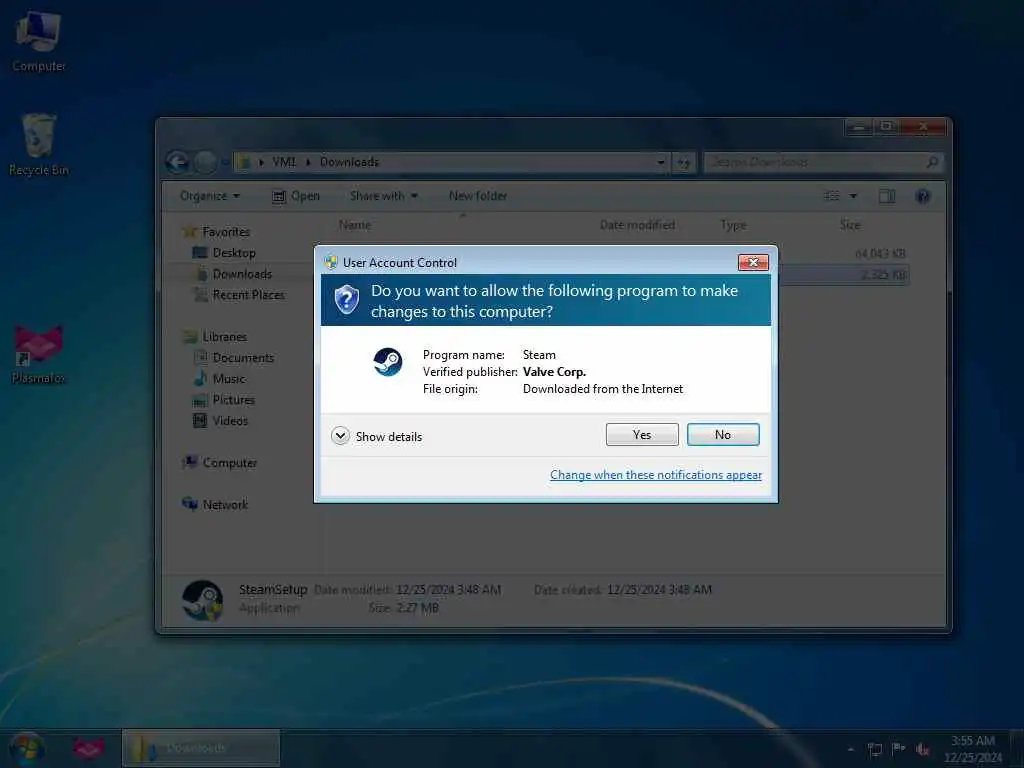The width and height of the screenshot is (1024, 768).
Task: Open Plasmafox desktop shortcut
Action: tap(39, 355)
